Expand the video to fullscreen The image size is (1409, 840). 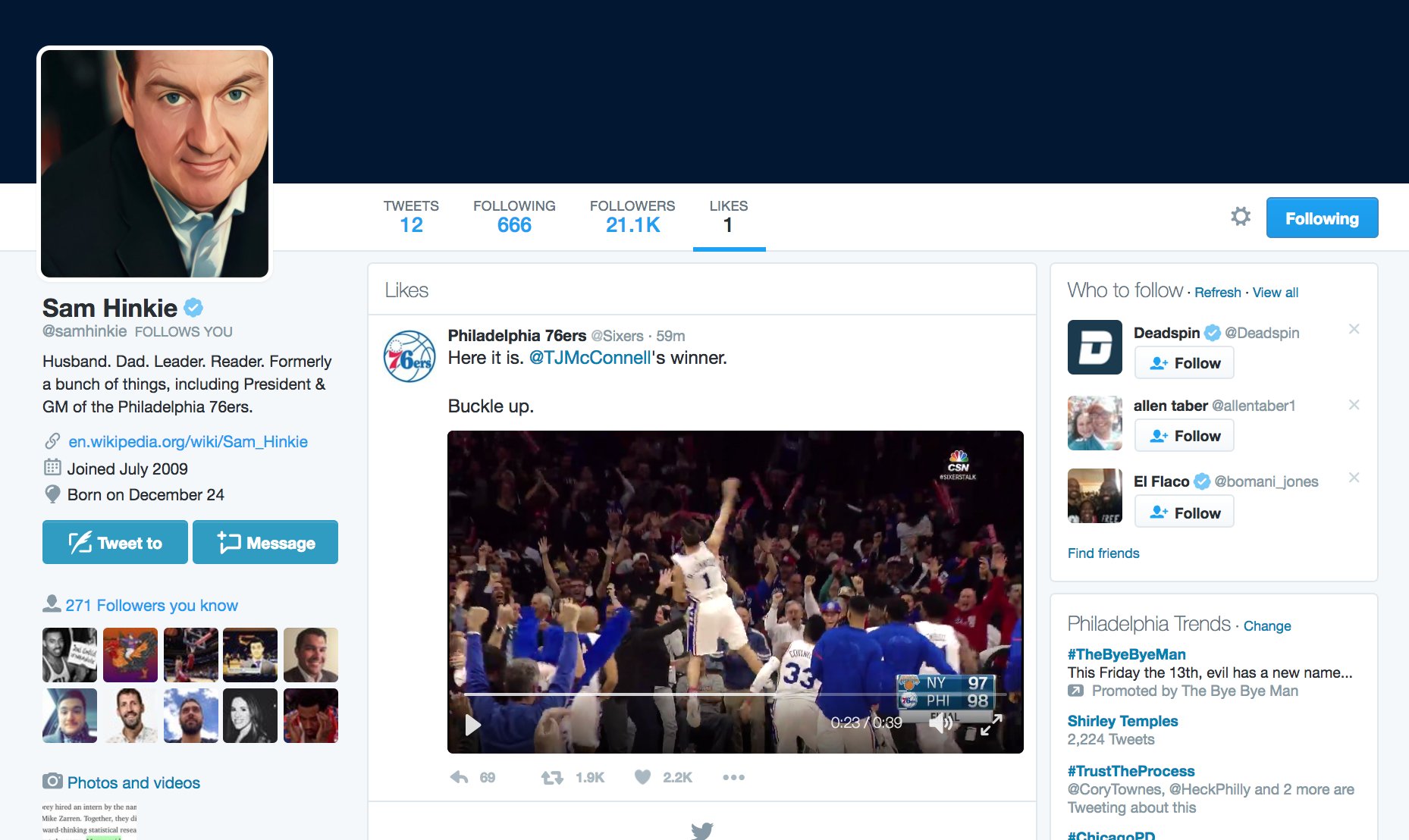pos(991,725)
